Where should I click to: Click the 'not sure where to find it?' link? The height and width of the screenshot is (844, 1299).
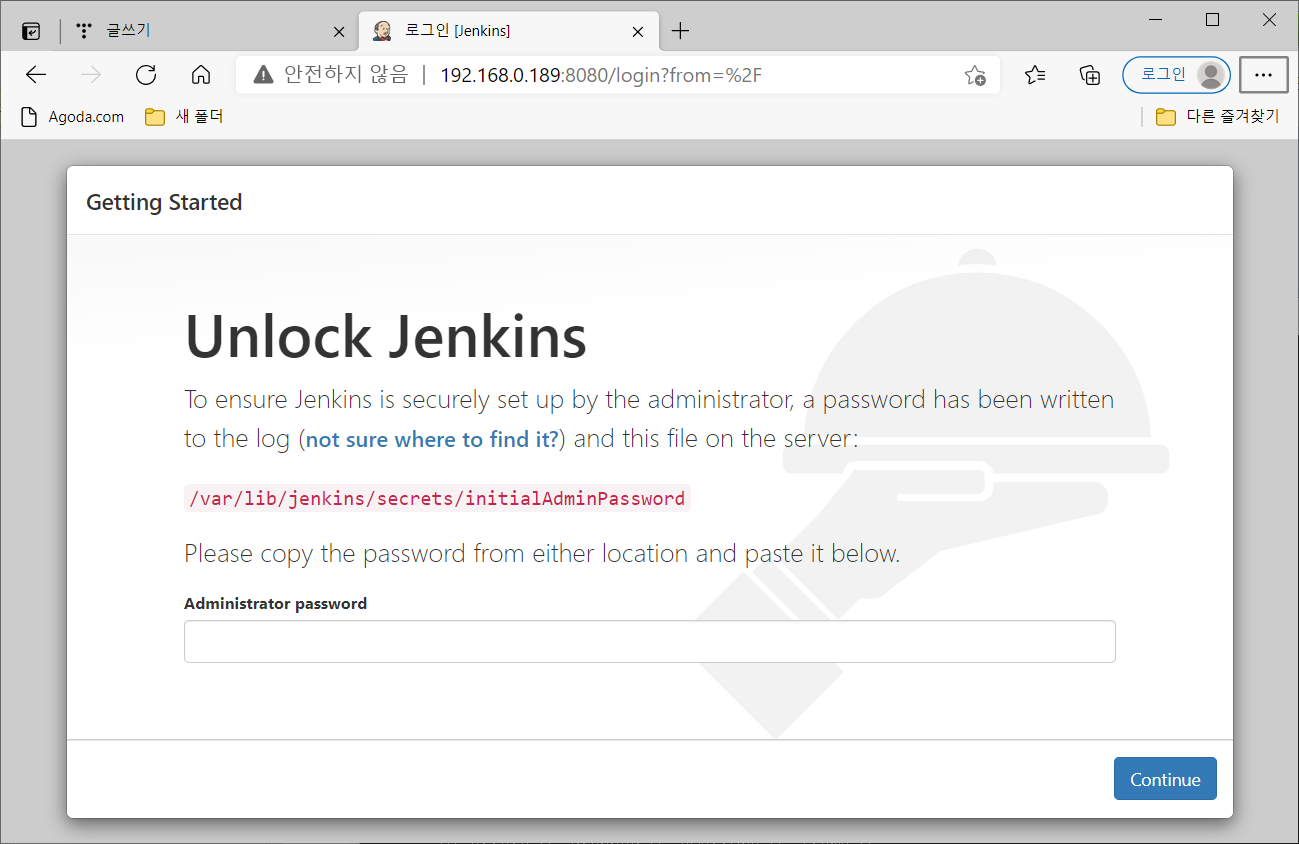point(432,440)
